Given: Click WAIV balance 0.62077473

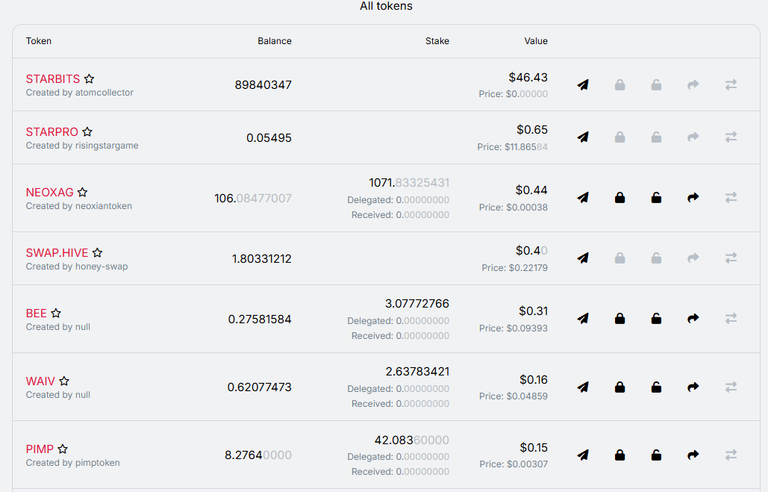Looking at the screenshot, I should point(259,387).
